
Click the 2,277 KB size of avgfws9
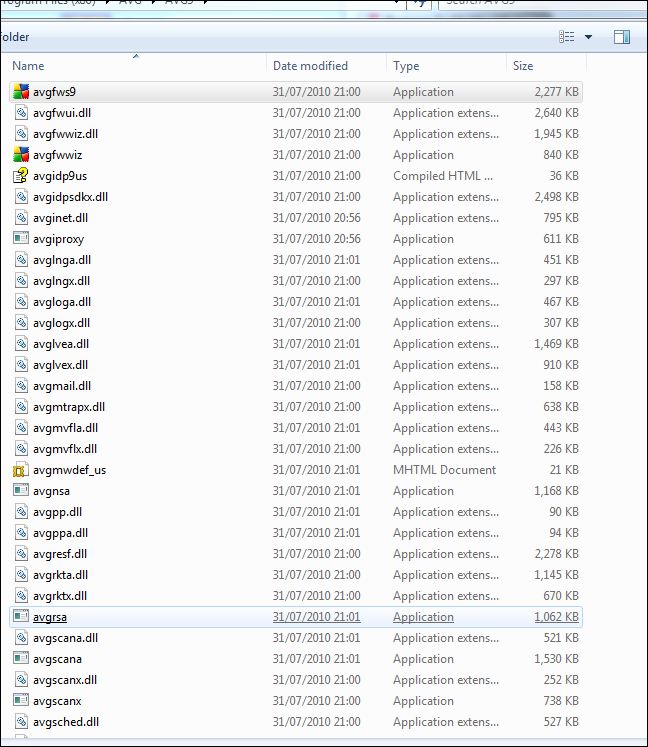click(557, 91)
